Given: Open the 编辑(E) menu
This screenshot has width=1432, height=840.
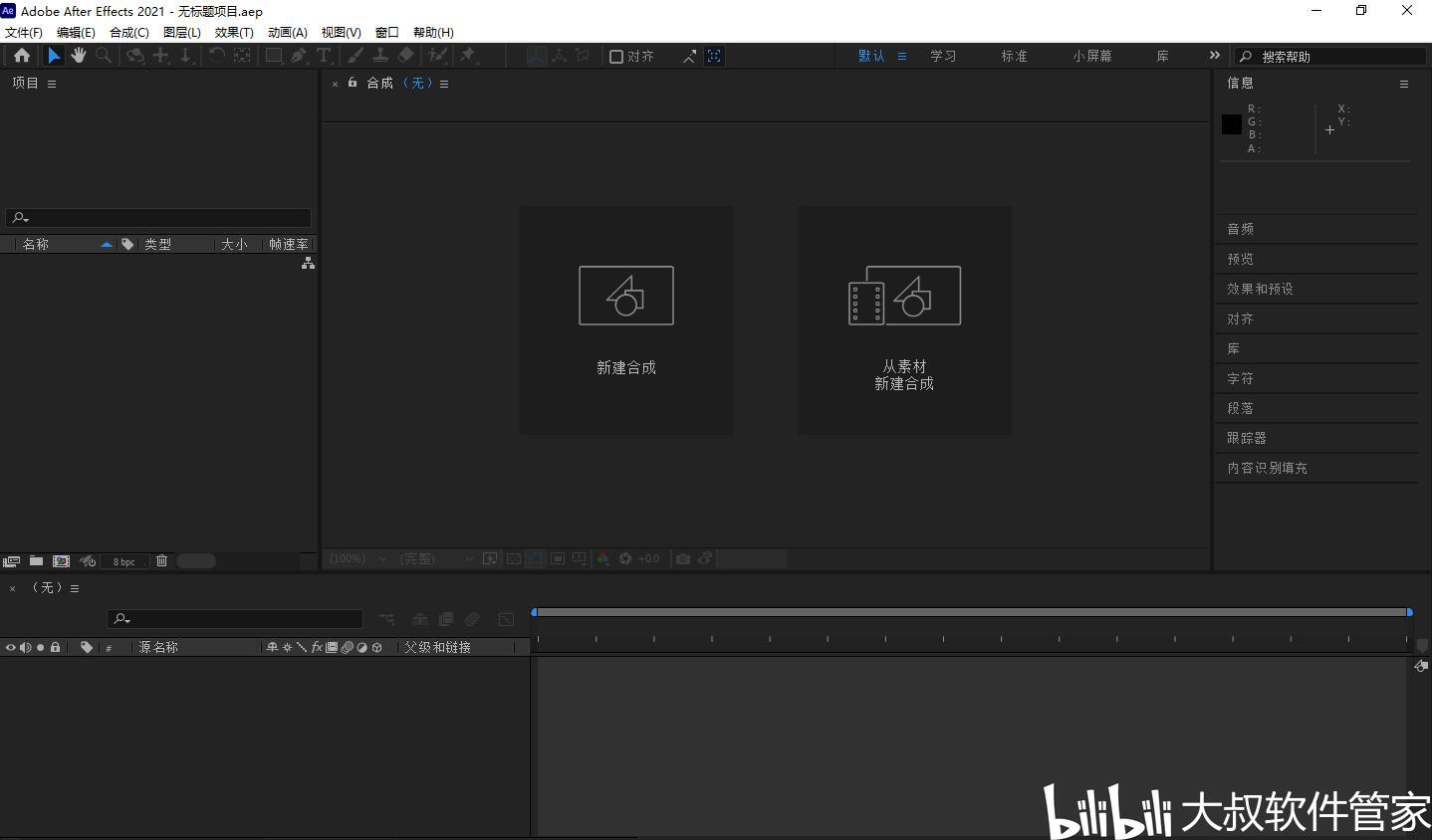Looking at the screenshot, I should pos(76,32).
